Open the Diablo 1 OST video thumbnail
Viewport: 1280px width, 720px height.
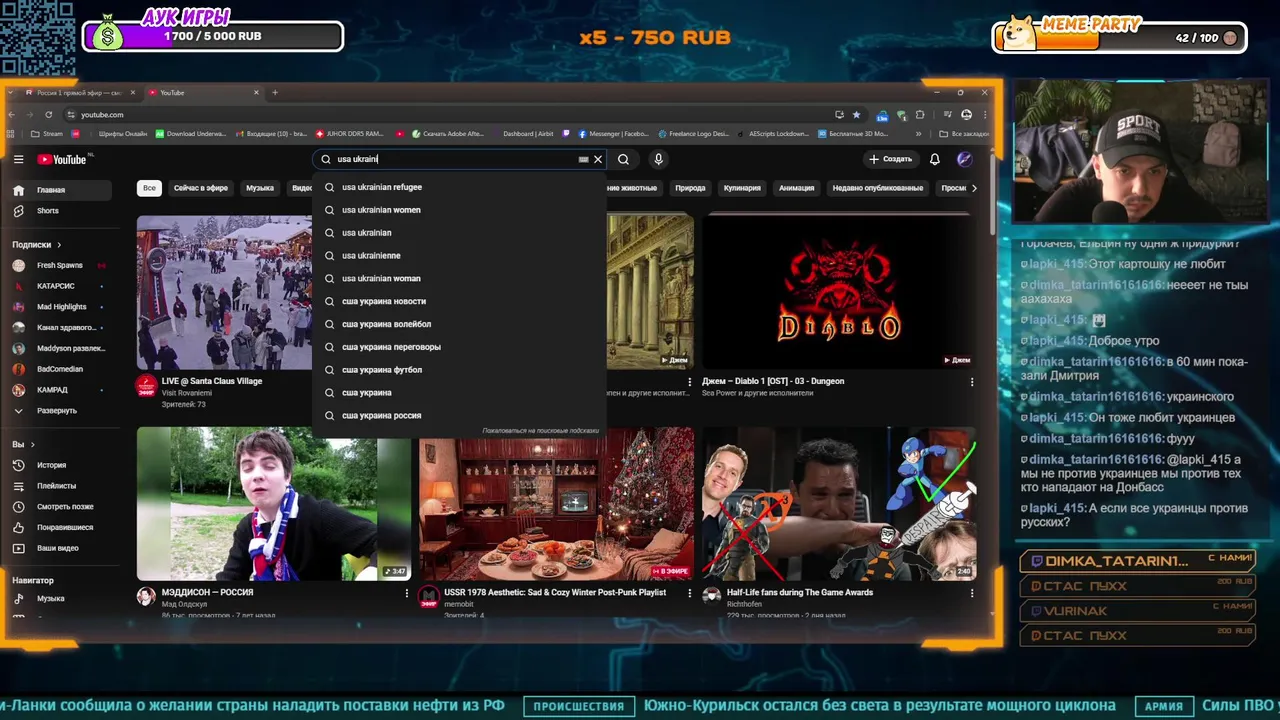[838, 292]
